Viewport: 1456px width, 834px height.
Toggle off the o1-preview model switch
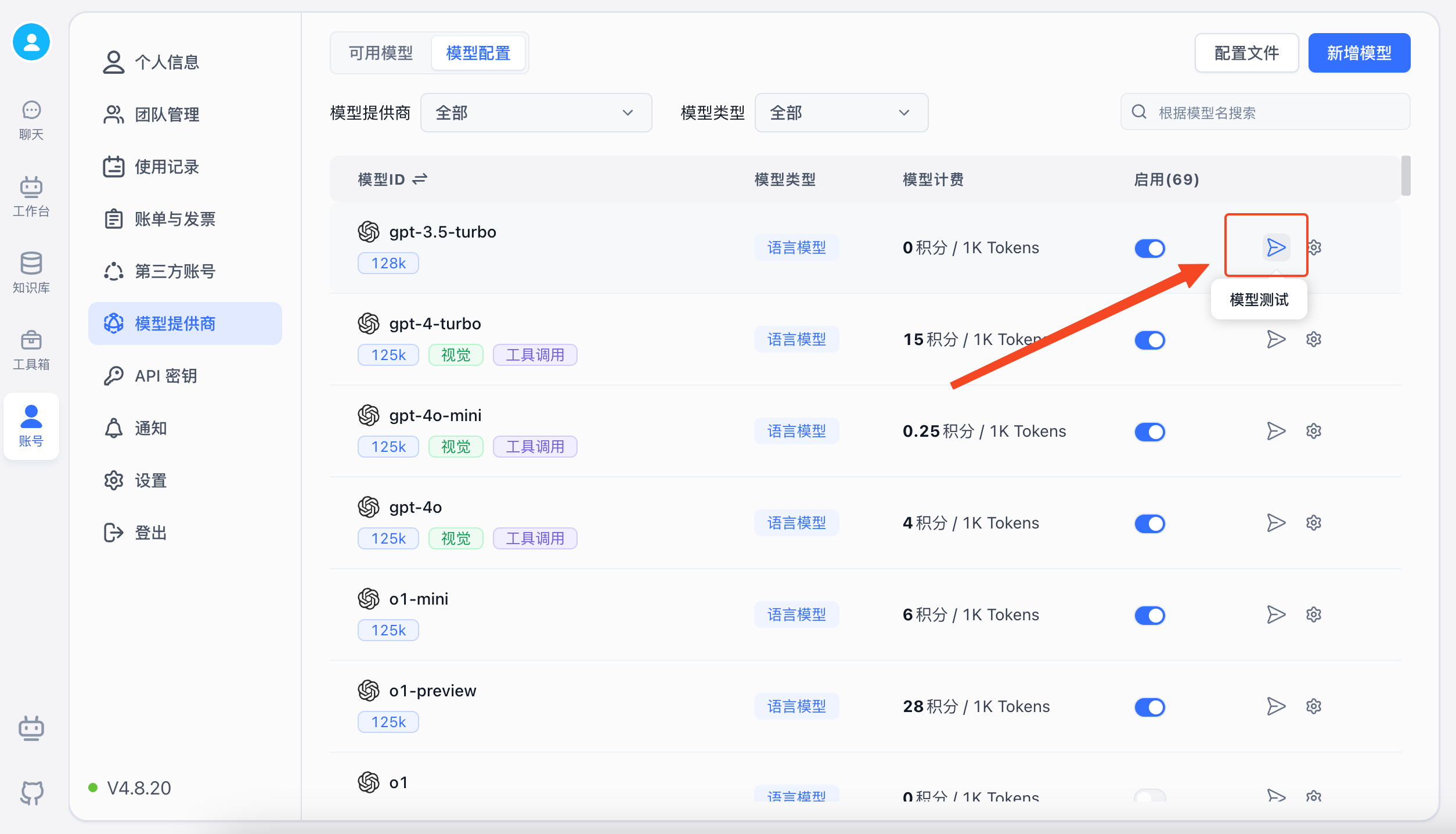[1149, 707]
